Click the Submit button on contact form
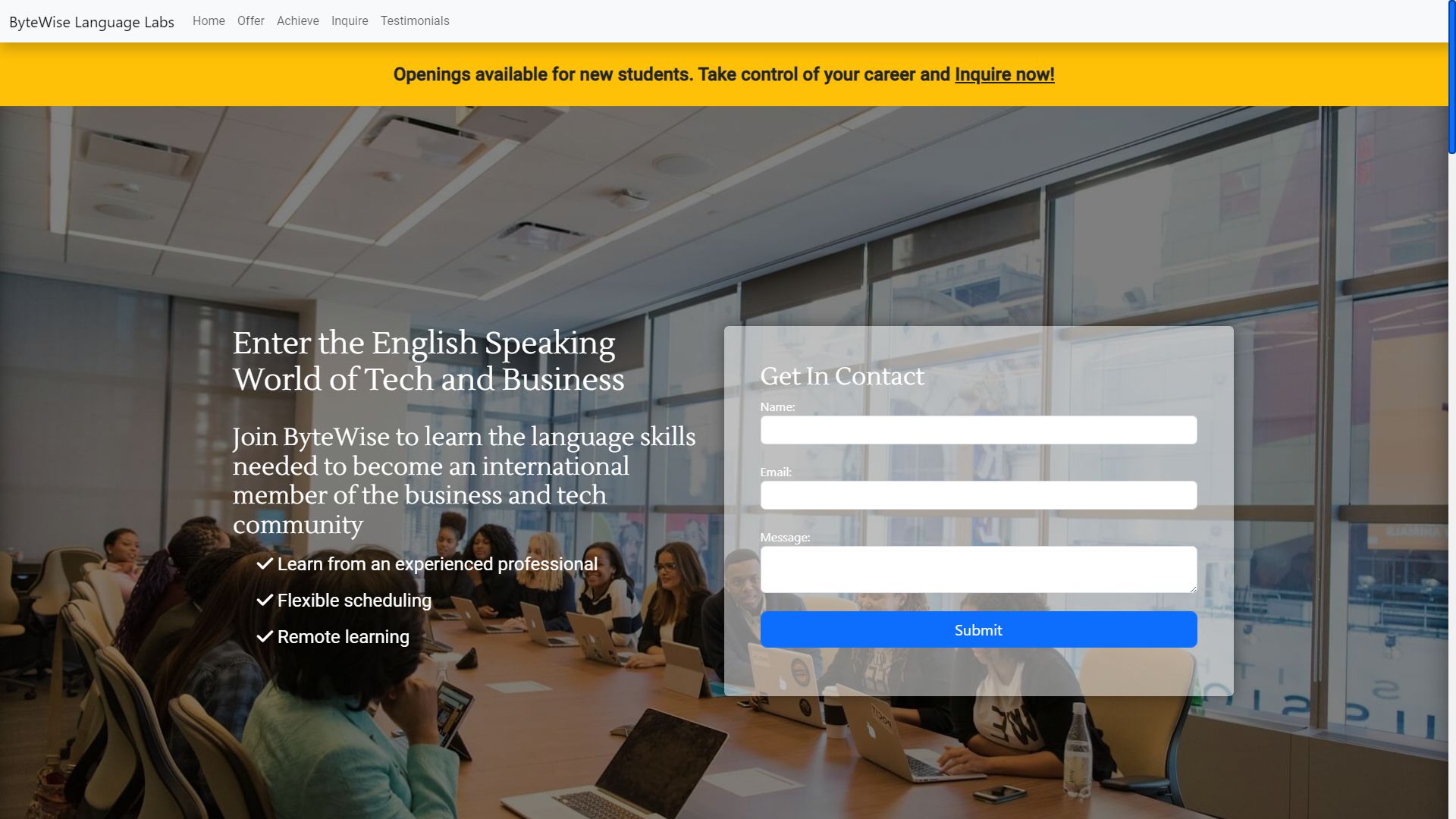 click(x=978, y=629)
